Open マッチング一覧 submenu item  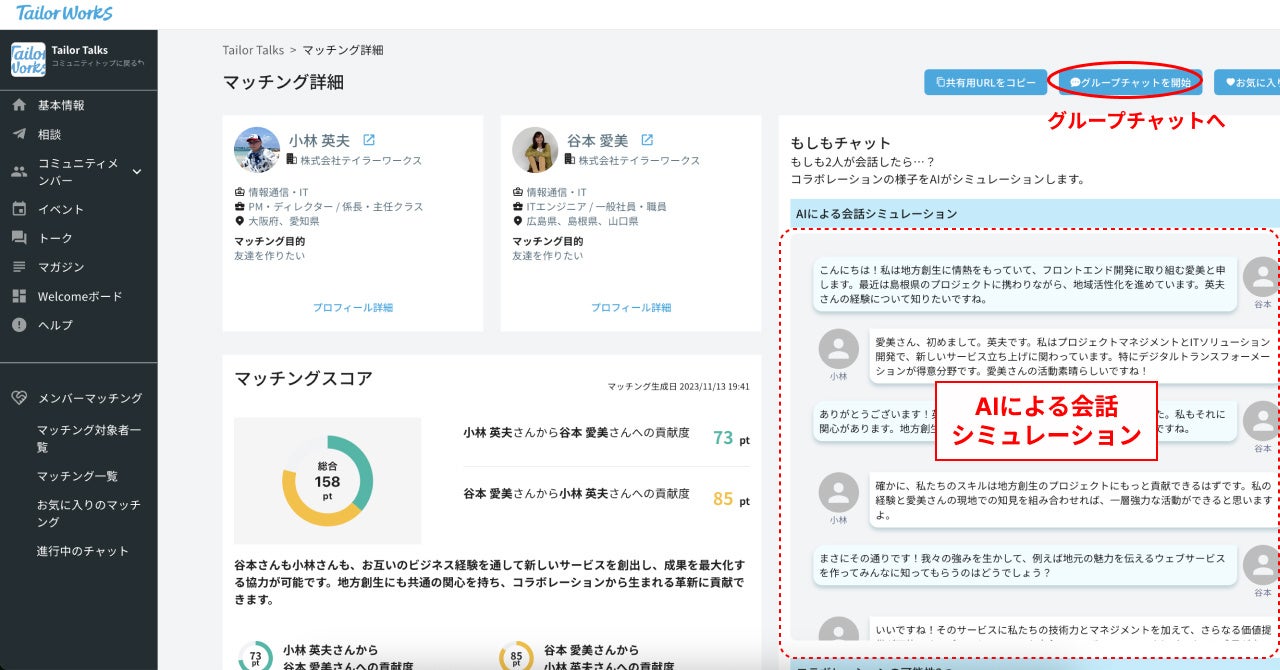[x=77, y=476]
